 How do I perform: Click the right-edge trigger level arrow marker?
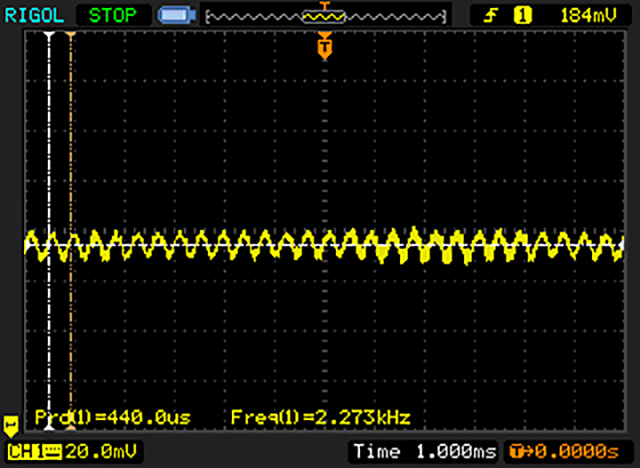pyautogui.click(x=622, y=245)
